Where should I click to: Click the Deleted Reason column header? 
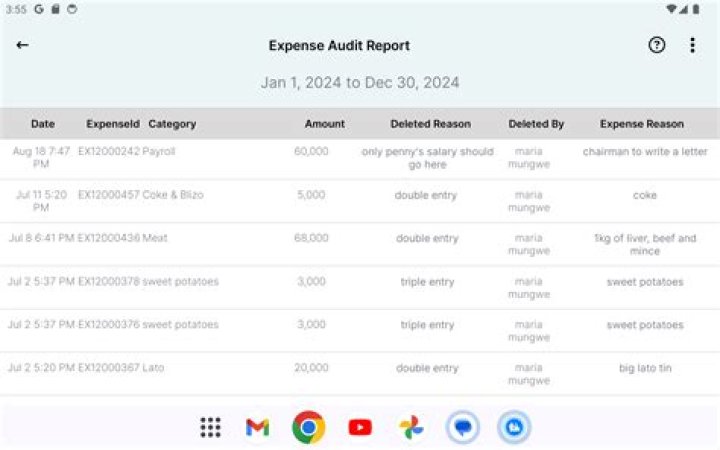coord(430,124)
